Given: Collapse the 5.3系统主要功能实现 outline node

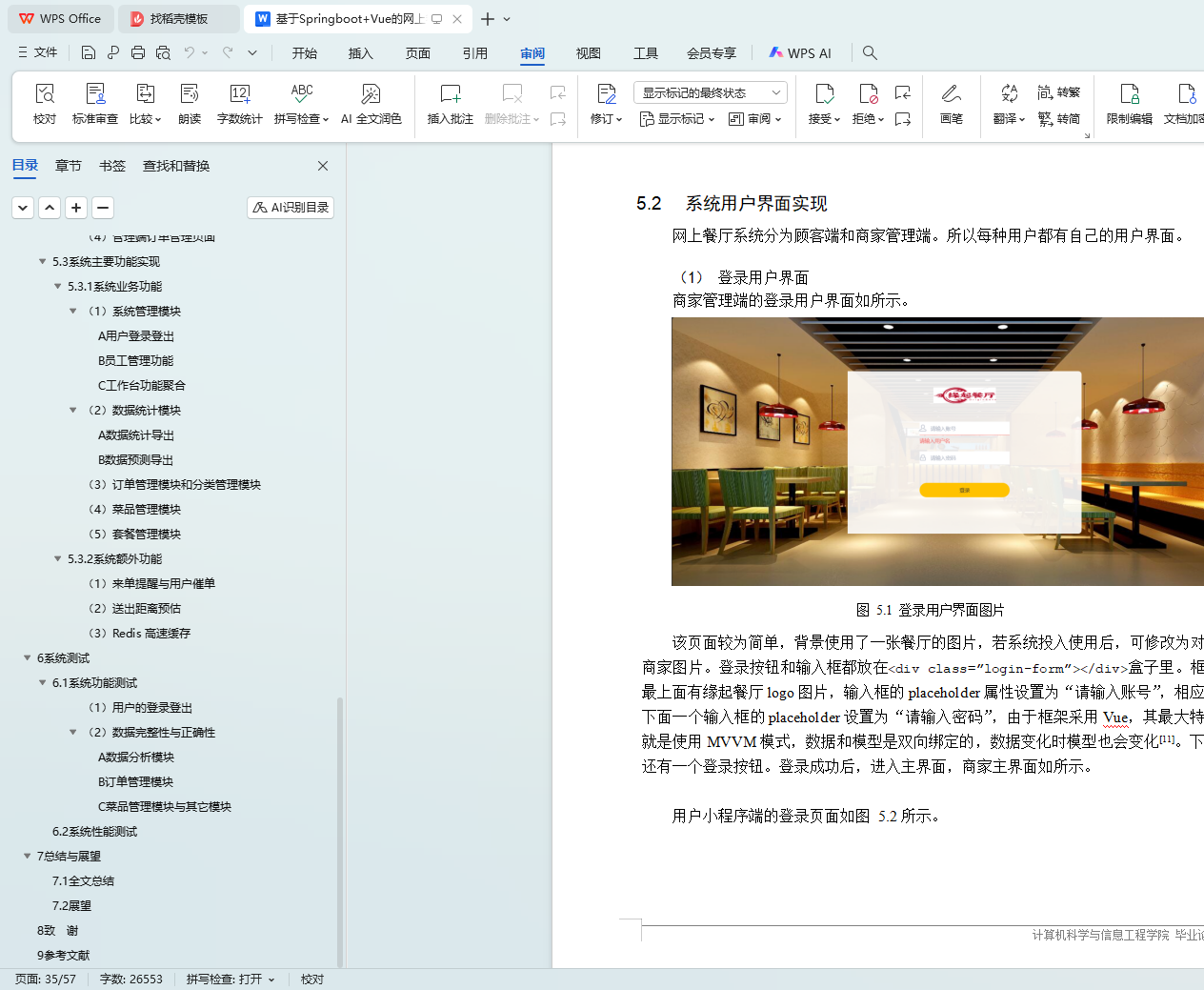Looking at the screenshot, I should [x=42, y=261].
